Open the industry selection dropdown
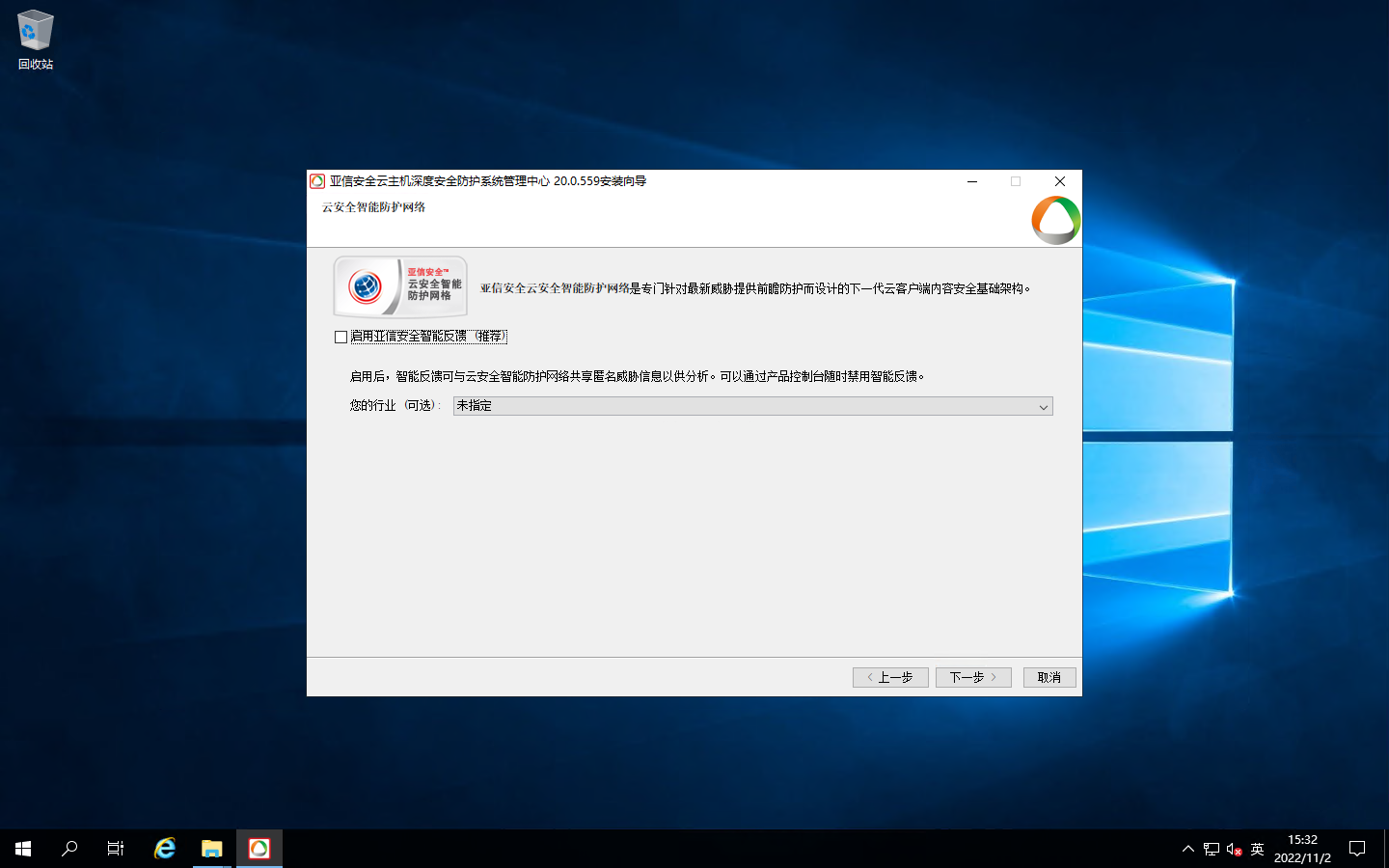Image resolution: width=1389 pixels, height=868 pixels. click(x=752, y=406)
